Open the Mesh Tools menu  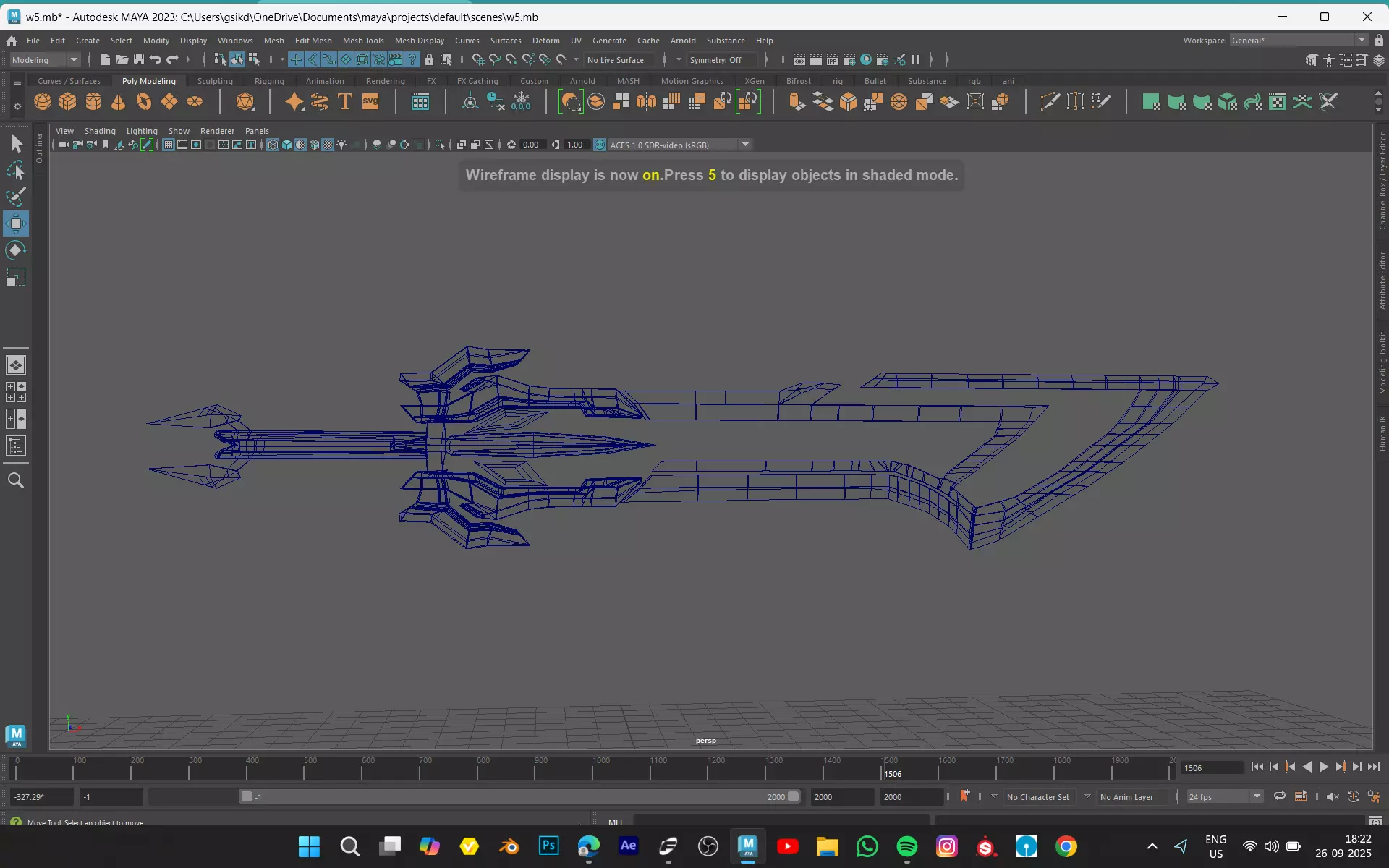(363, 41)
